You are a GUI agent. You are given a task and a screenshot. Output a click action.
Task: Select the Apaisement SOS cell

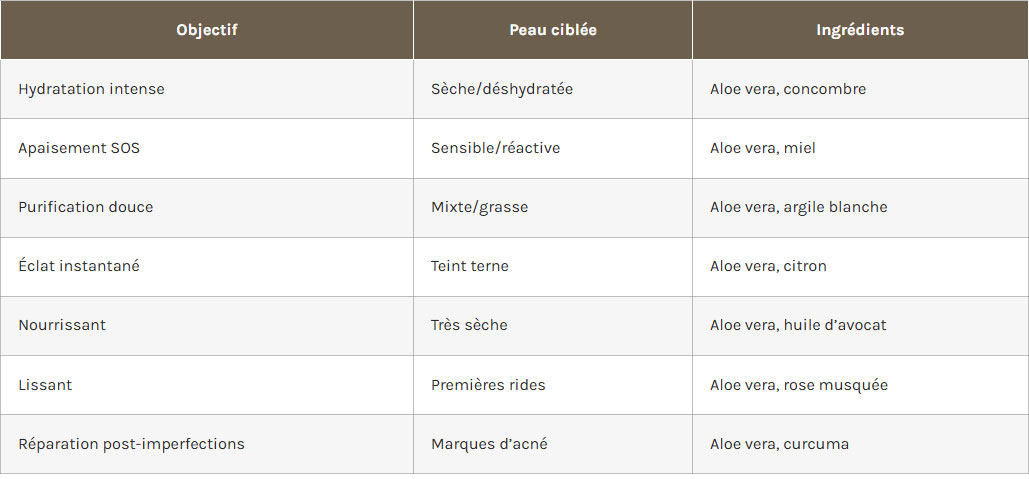click(x=79, y=148)
